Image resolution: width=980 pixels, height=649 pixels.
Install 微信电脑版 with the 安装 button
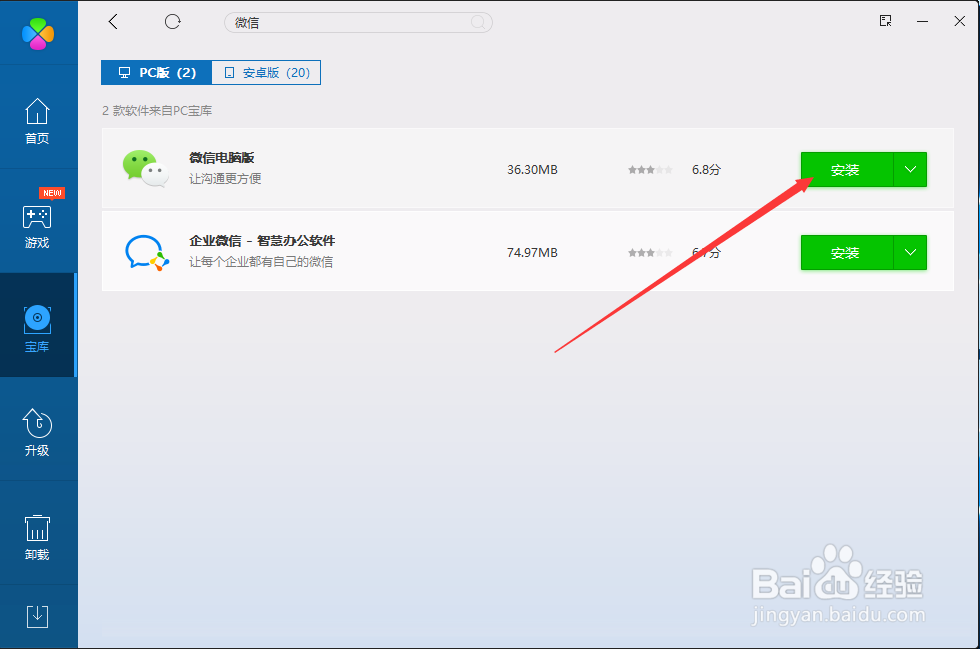(x=847, y=169)
